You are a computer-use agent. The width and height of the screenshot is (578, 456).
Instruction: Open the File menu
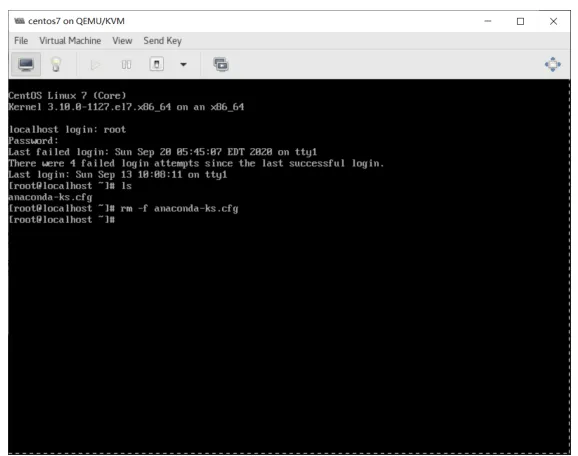coord(21,41)
